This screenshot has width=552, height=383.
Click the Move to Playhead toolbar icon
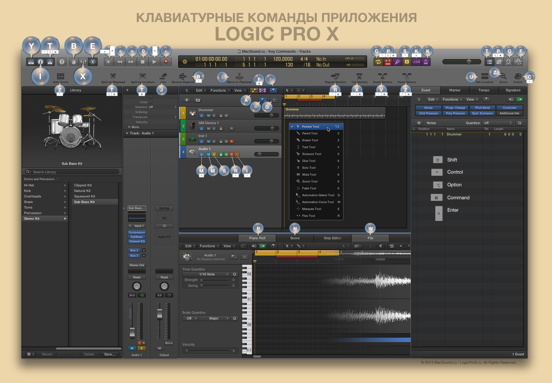click(x=239, y=76)
